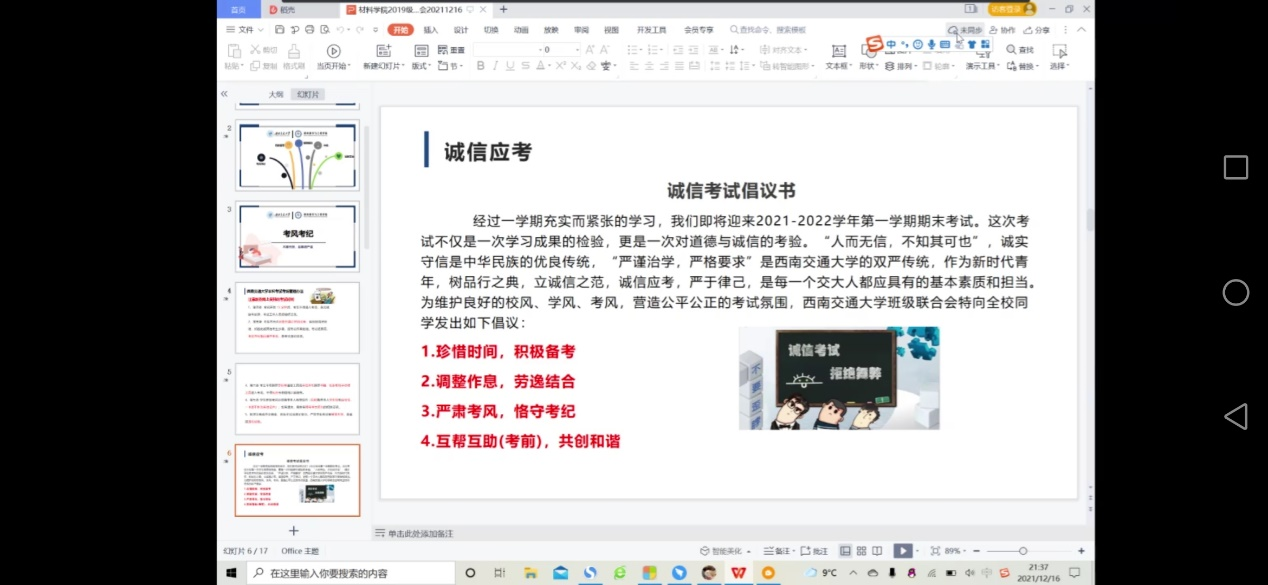
Task: Open the 插入 ribbon tab
Action: (x=430, y=30)
